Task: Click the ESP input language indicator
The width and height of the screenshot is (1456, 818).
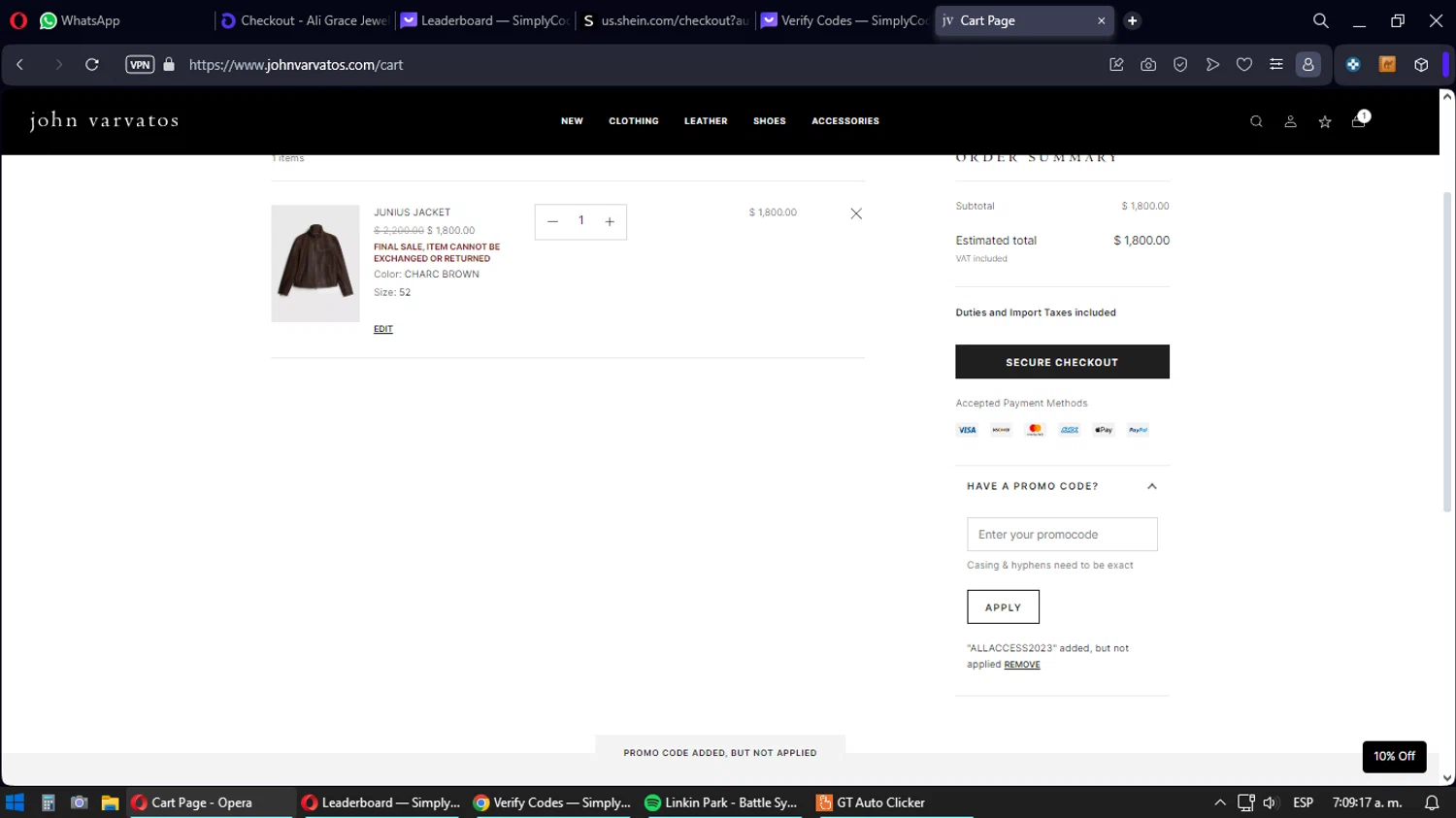Action: click(x=1303, y=802)
